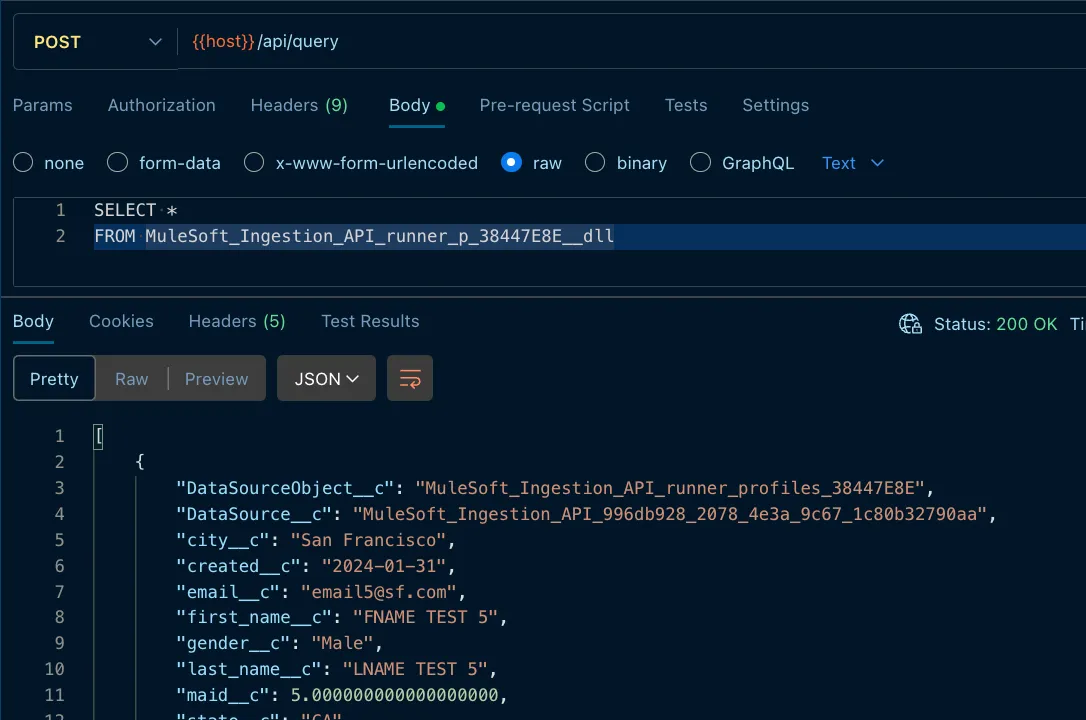Click the FROM MuleSoft_Ingestion_API_runner line in editor
The image size is (1086, 720).
click(354, 236)
